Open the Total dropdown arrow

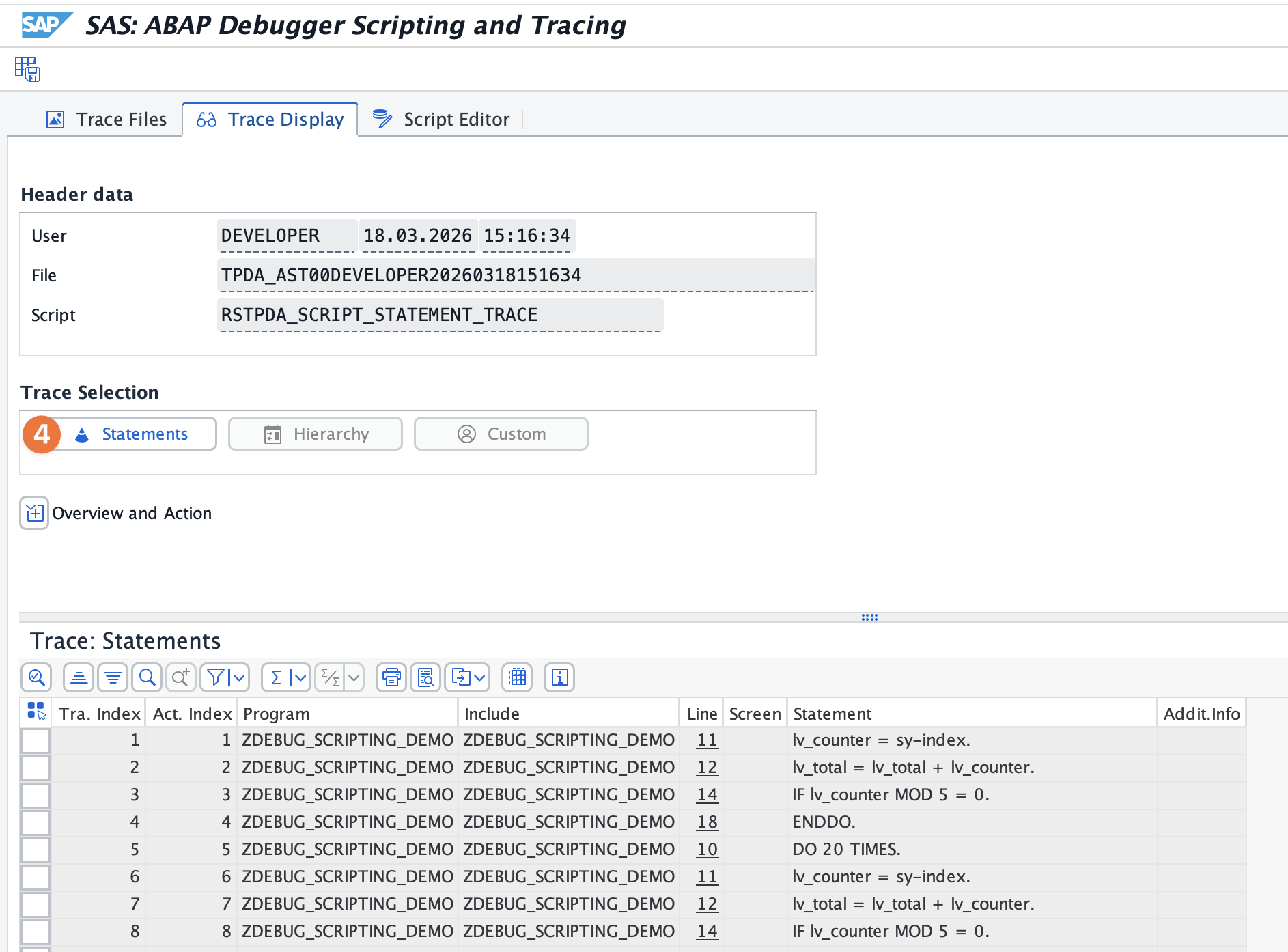[300, 677]
